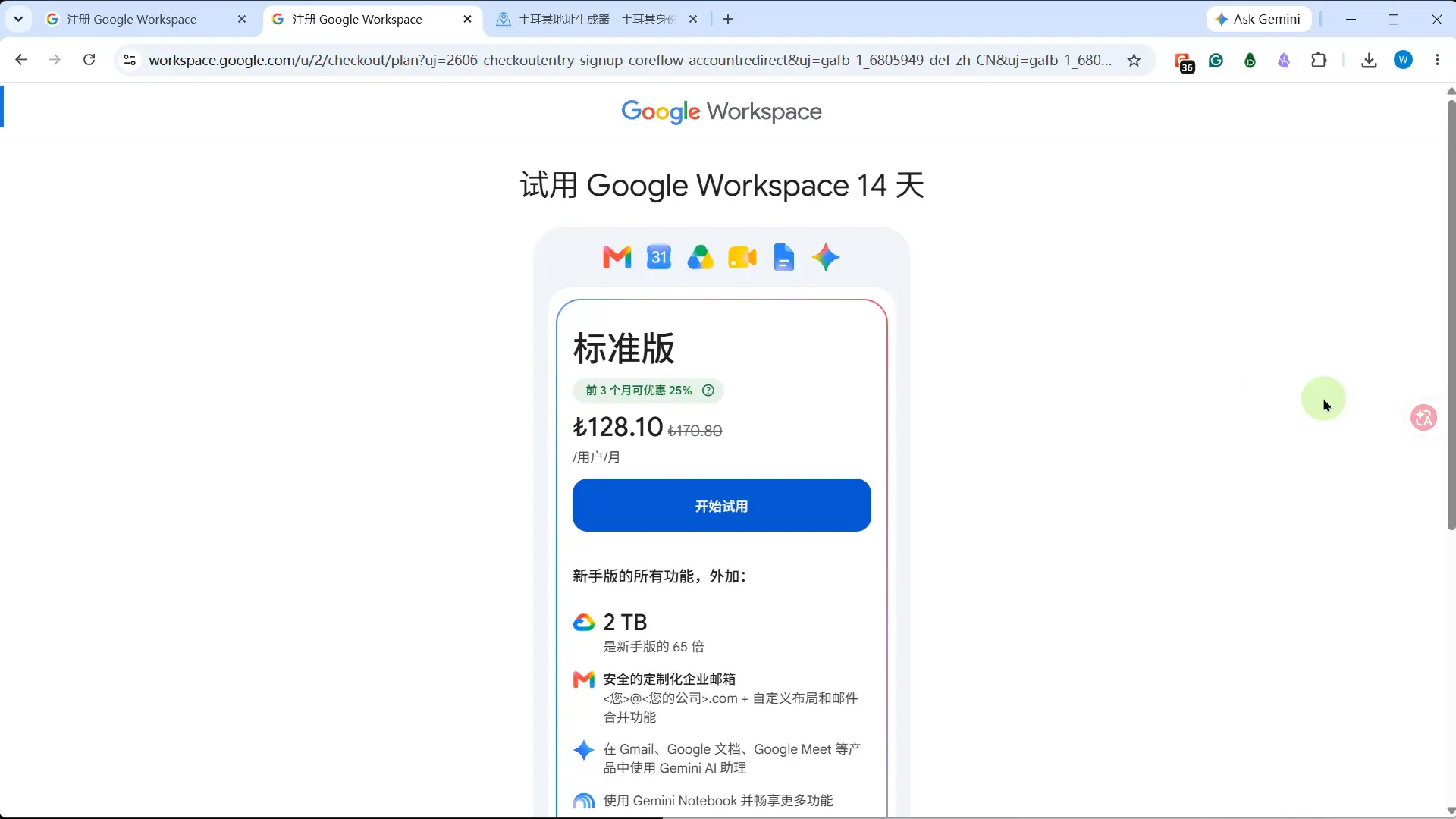Screen dimensions: 1456x819
Task: Click the Google Workspace logo
Action: (721, 111)
